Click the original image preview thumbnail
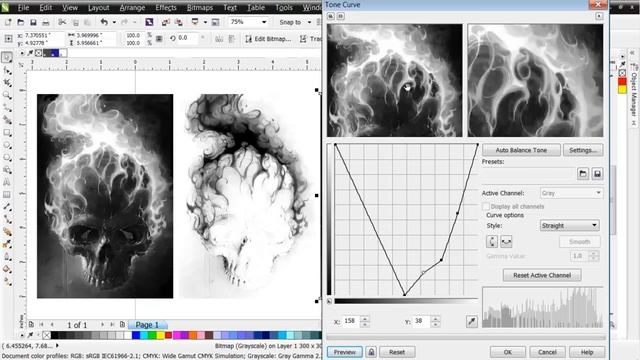Viewport: 640px width, 360px height. point(395,80)
